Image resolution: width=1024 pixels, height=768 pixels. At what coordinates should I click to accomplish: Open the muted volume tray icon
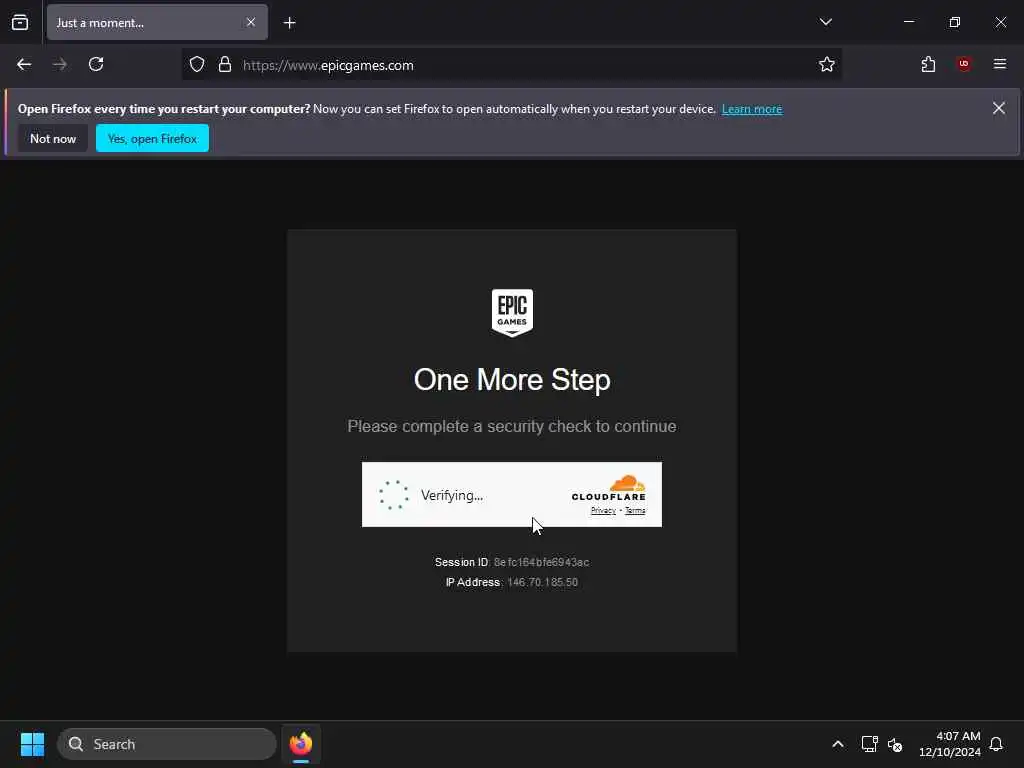pyautogui.click(x=895, y=744)
